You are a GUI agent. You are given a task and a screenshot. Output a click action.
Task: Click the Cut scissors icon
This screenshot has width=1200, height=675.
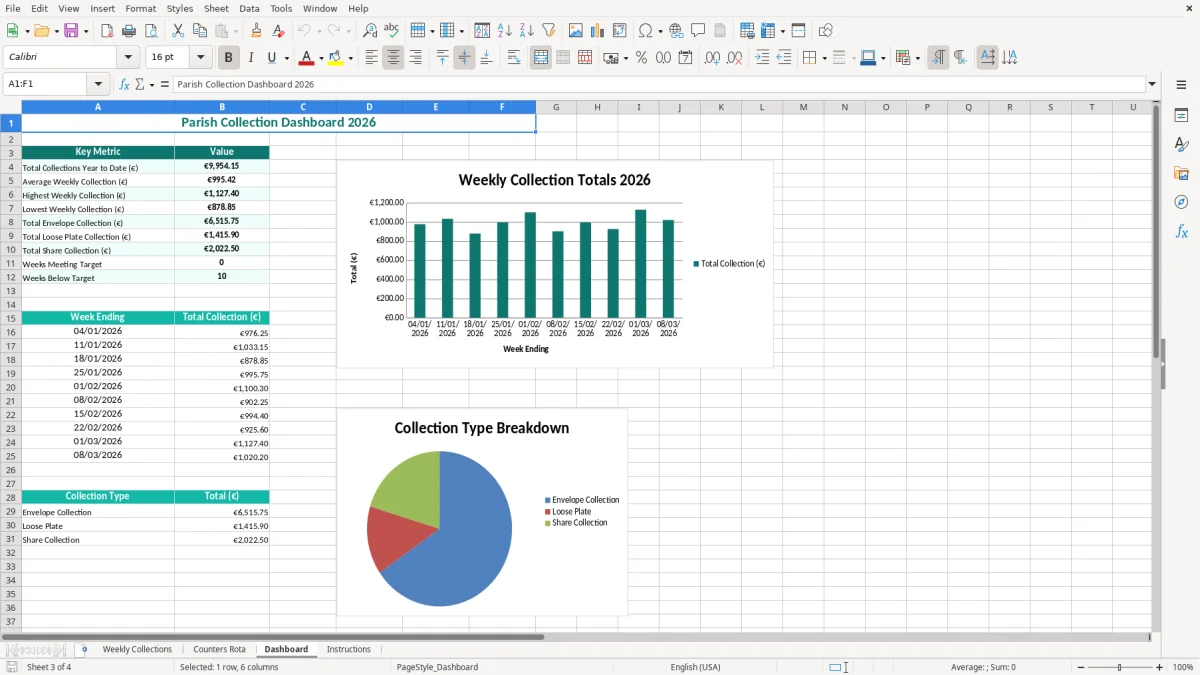[x=177, y=31]
